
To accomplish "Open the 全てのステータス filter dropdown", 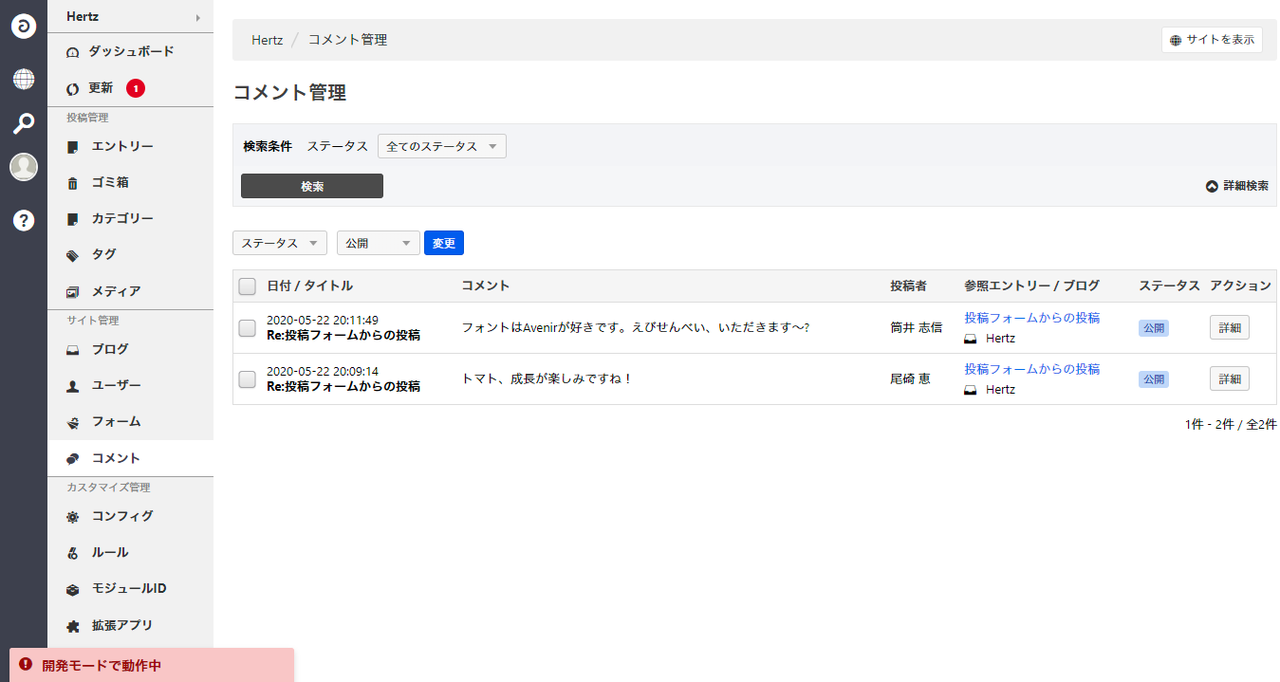I will [442, 146].
